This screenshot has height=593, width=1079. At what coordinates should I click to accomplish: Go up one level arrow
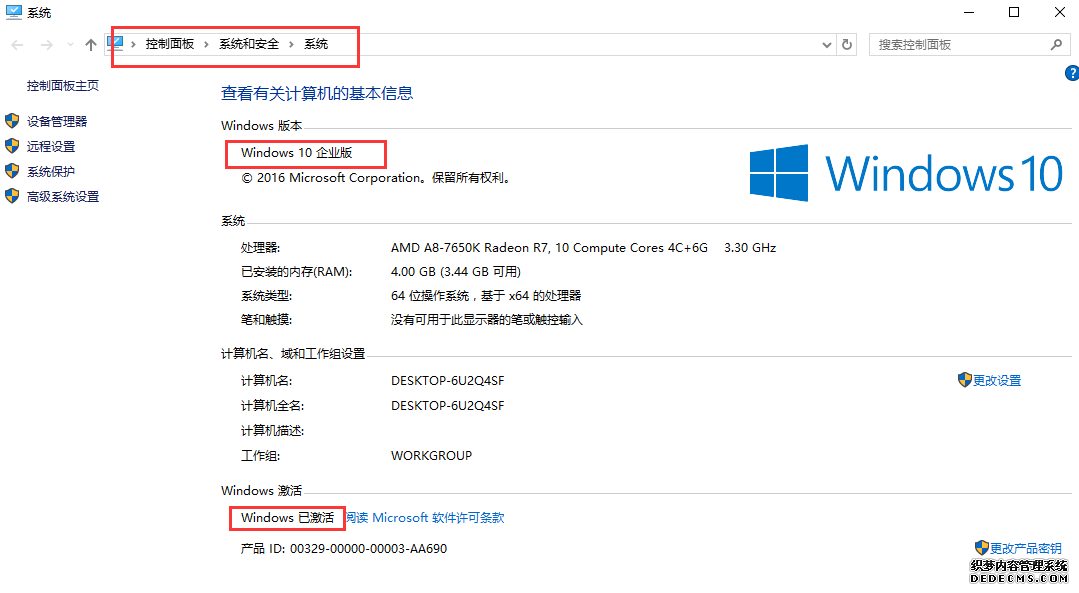[x=91, y=45]
